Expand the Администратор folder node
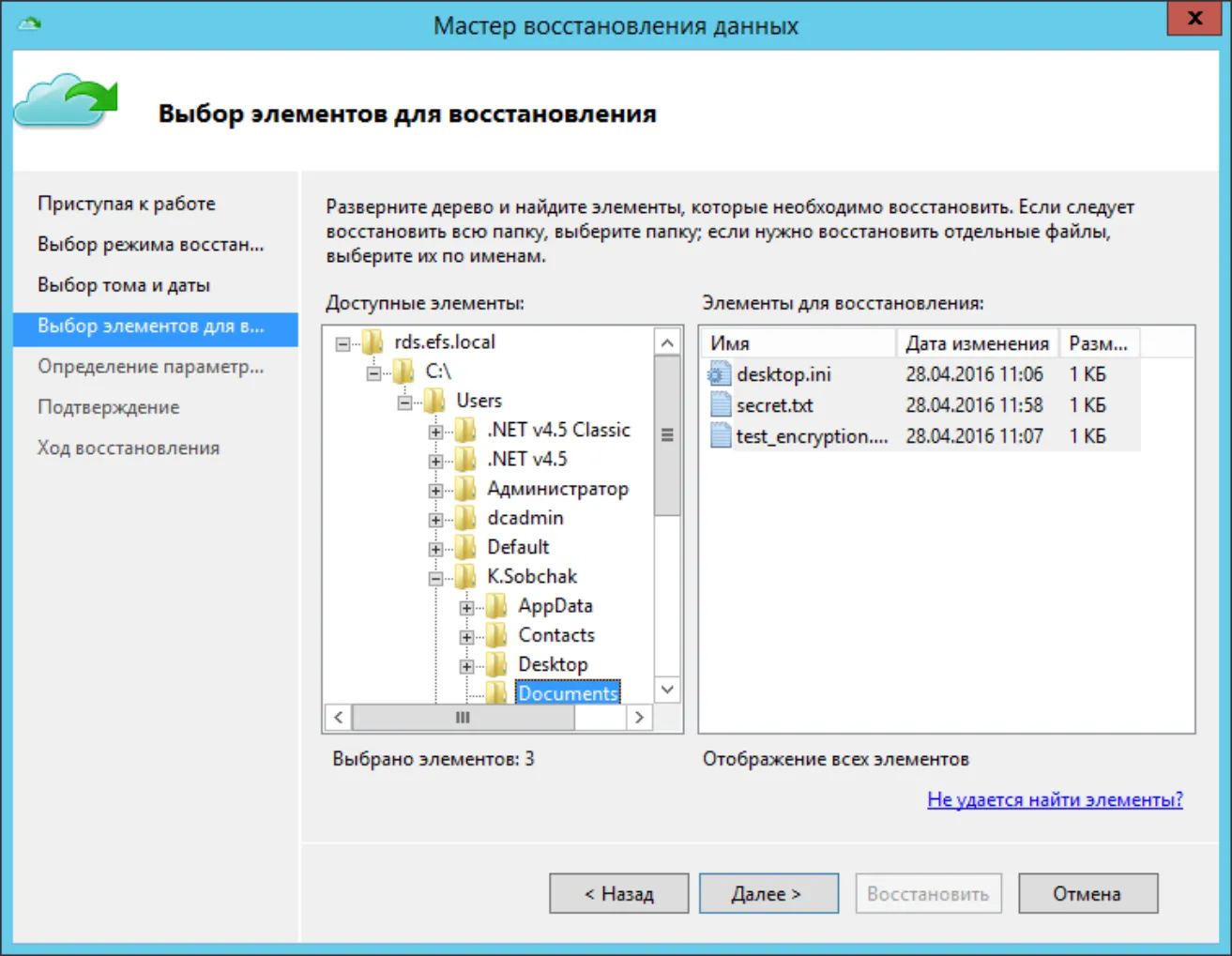The image size is (1232, 956). coord(435,491)
